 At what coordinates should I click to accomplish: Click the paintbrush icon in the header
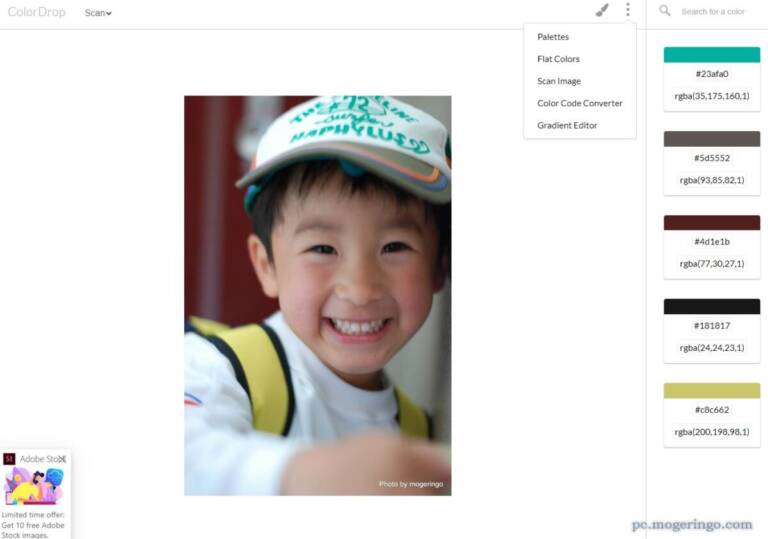point(602,11)
